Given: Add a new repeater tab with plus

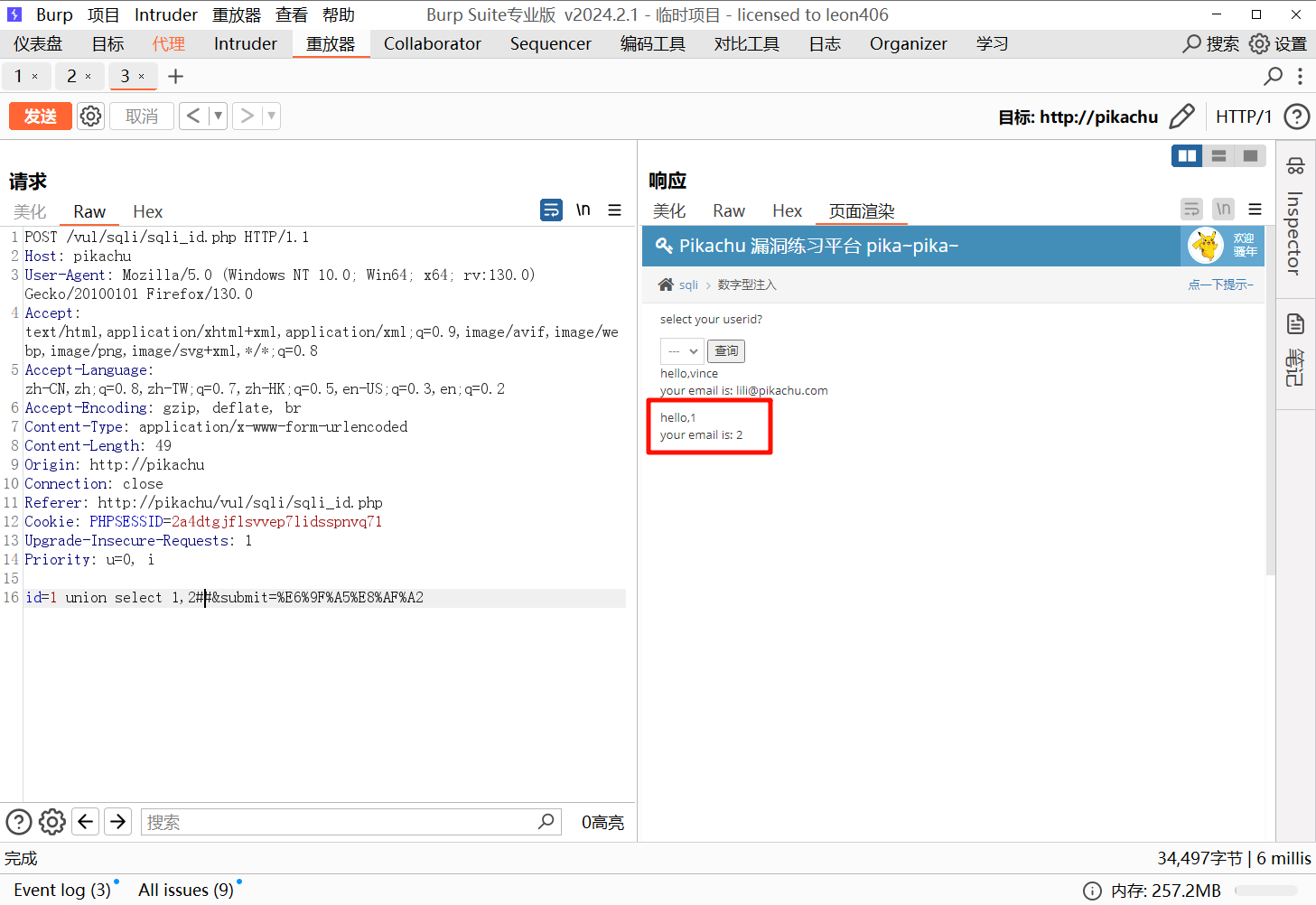Looking at the screenshot, I should pos(175,77).
